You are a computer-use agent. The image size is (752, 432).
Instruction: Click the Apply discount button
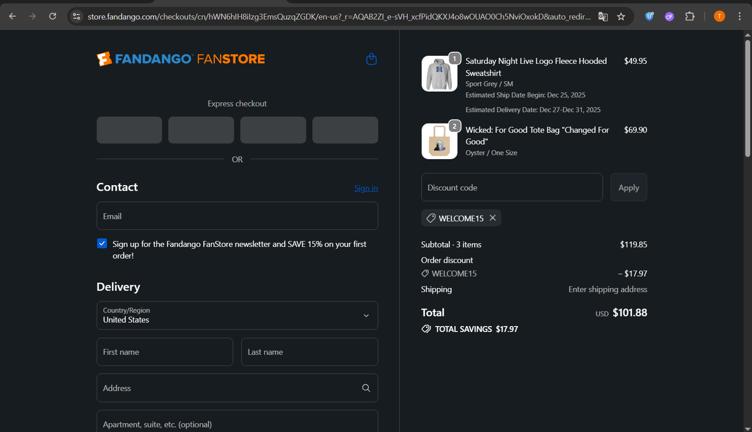[x=628, y=187]
